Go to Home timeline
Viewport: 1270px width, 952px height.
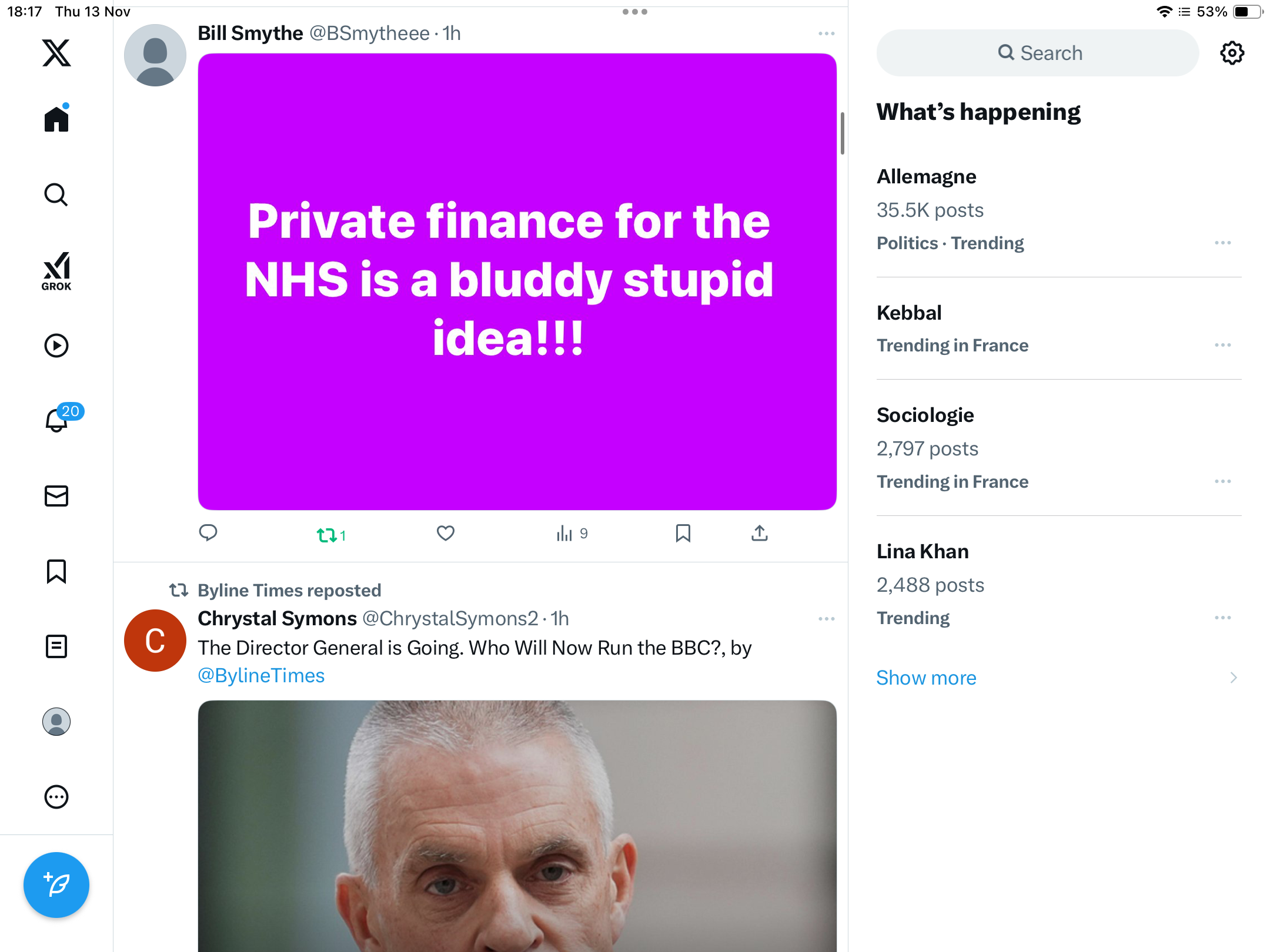[56, 119]
